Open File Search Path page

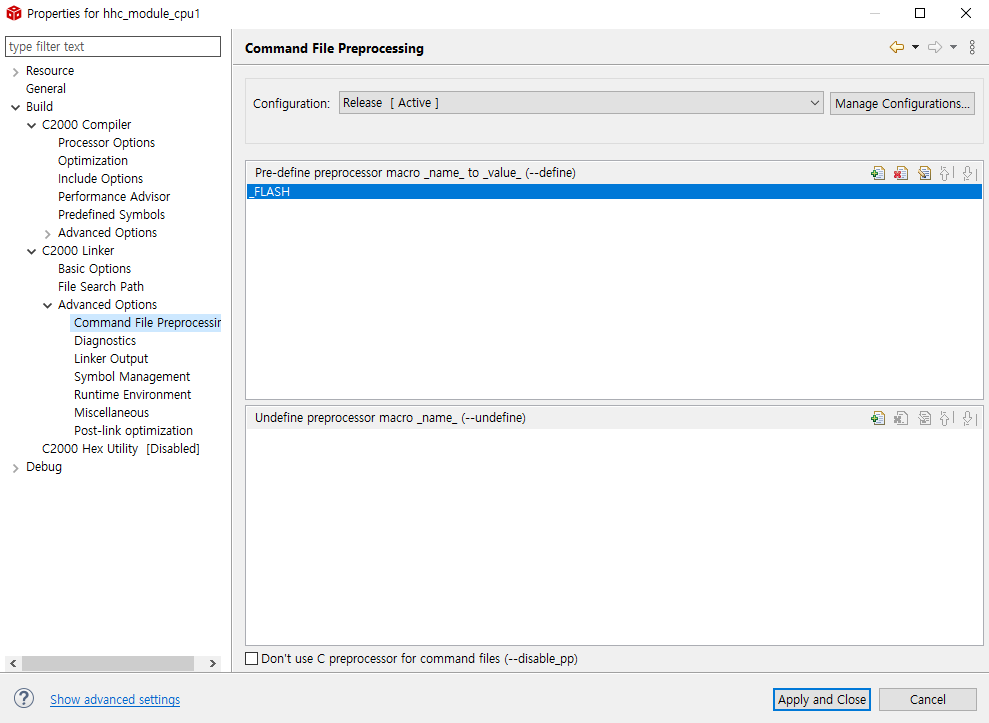coord(101,286)
